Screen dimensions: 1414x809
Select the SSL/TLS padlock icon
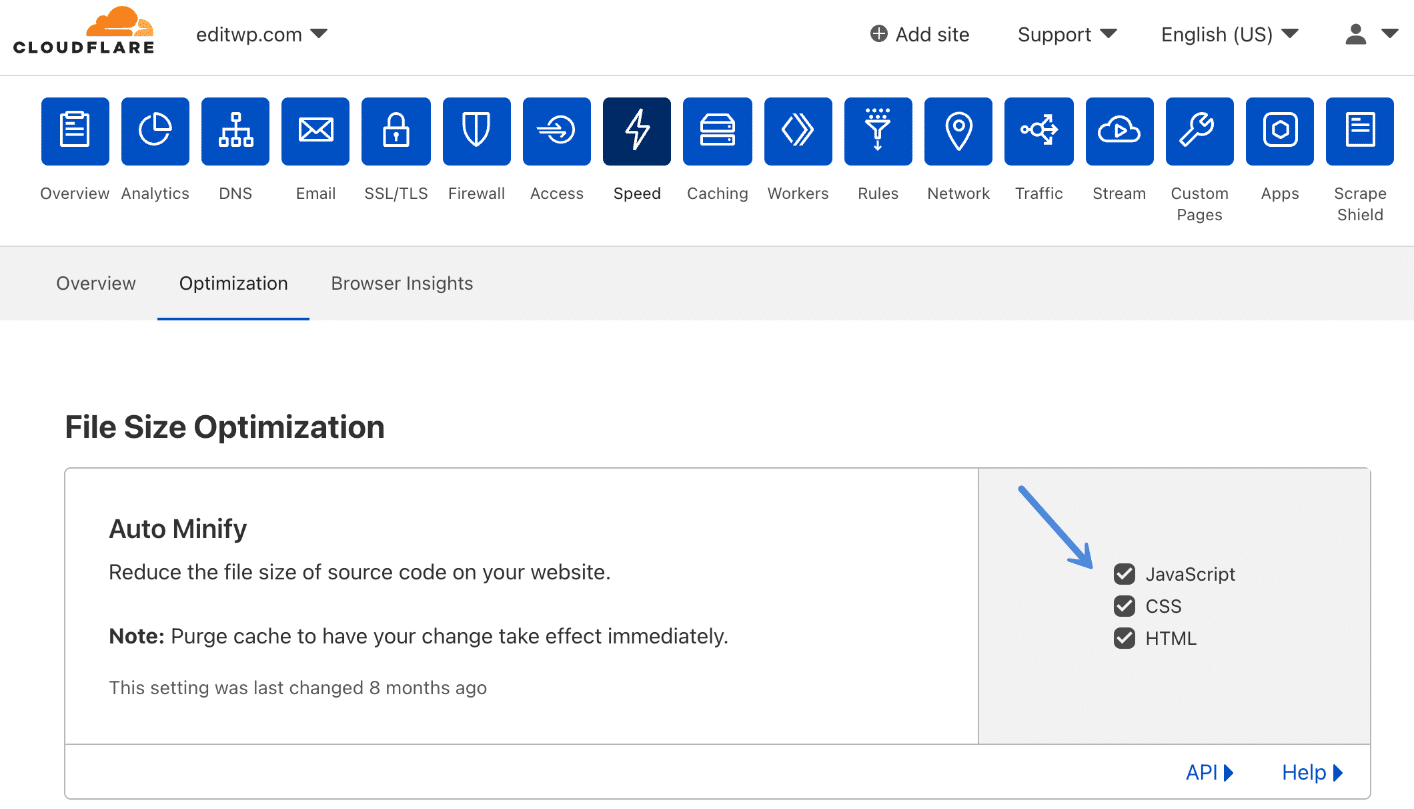(x=396, y=131)
